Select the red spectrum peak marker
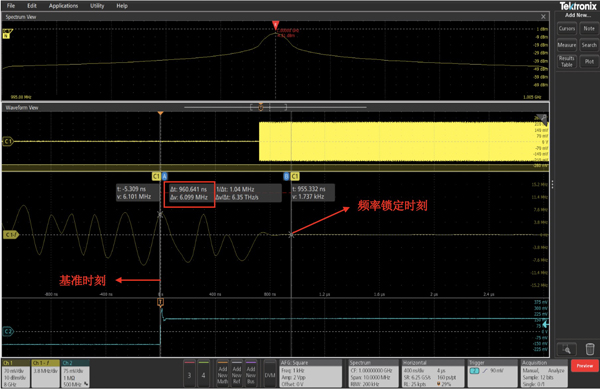 (275, 26)
